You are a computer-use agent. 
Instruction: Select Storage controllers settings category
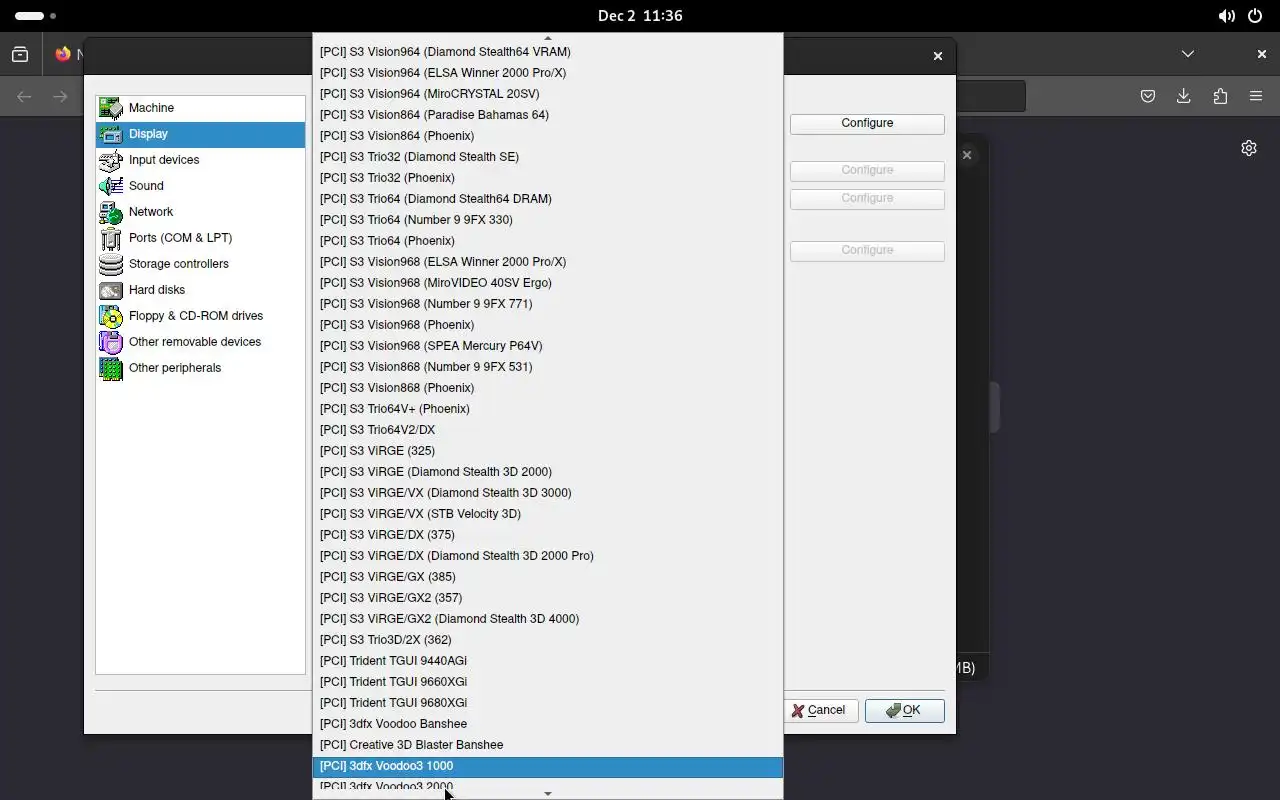[200, 264]
